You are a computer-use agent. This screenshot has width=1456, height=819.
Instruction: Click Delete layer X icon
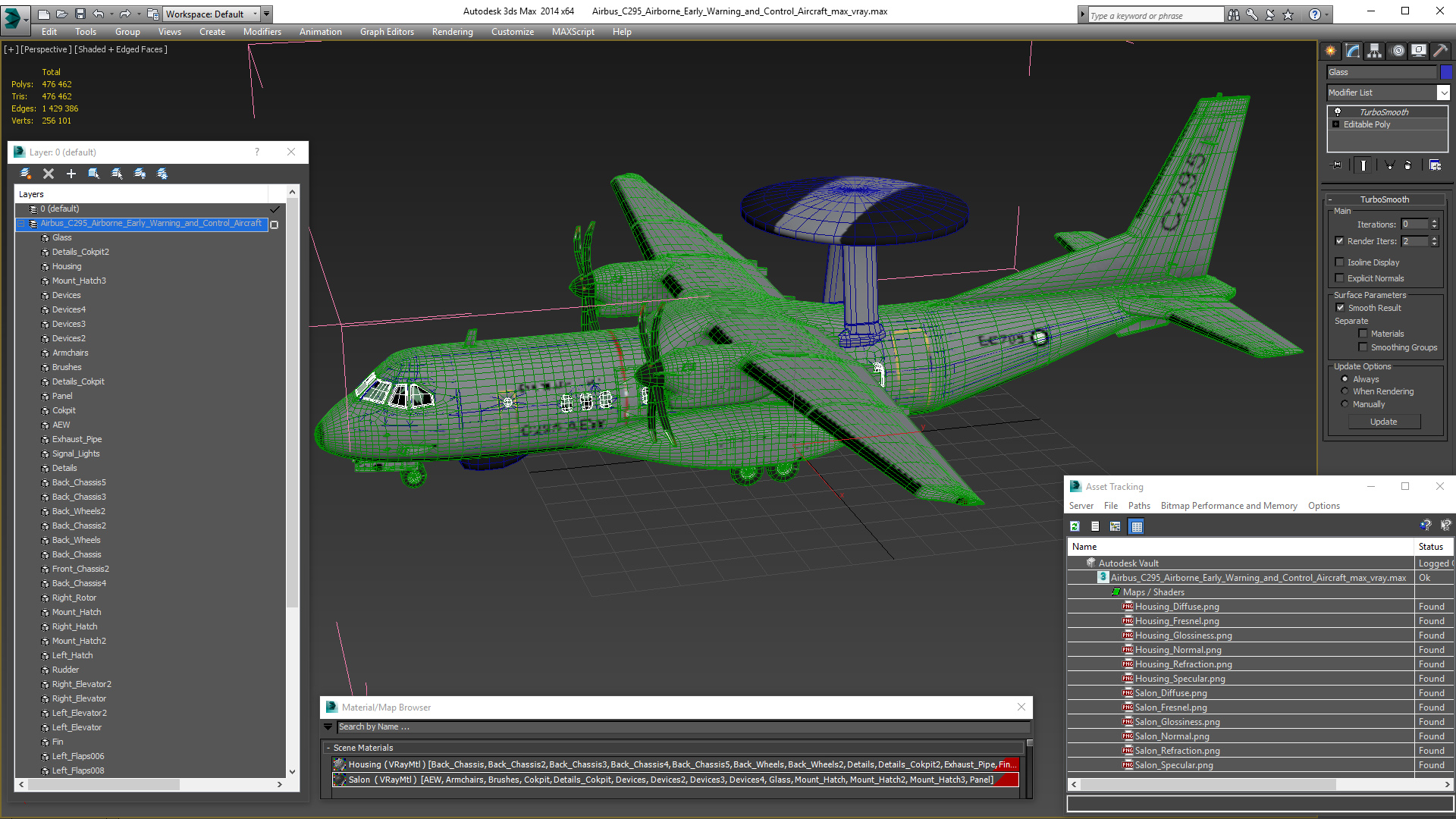49,174
